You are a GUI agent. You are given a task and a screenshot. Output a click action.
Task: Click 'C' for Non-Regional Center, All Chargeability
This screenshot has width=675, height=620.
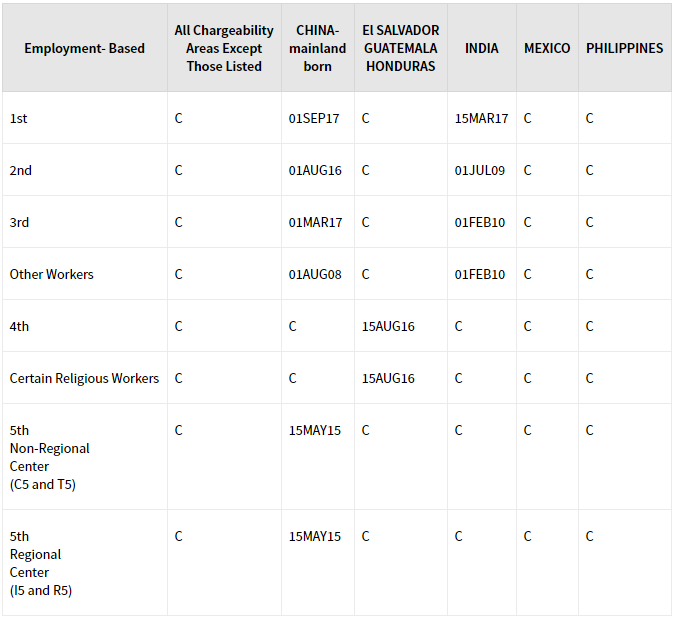pos(179,431)
